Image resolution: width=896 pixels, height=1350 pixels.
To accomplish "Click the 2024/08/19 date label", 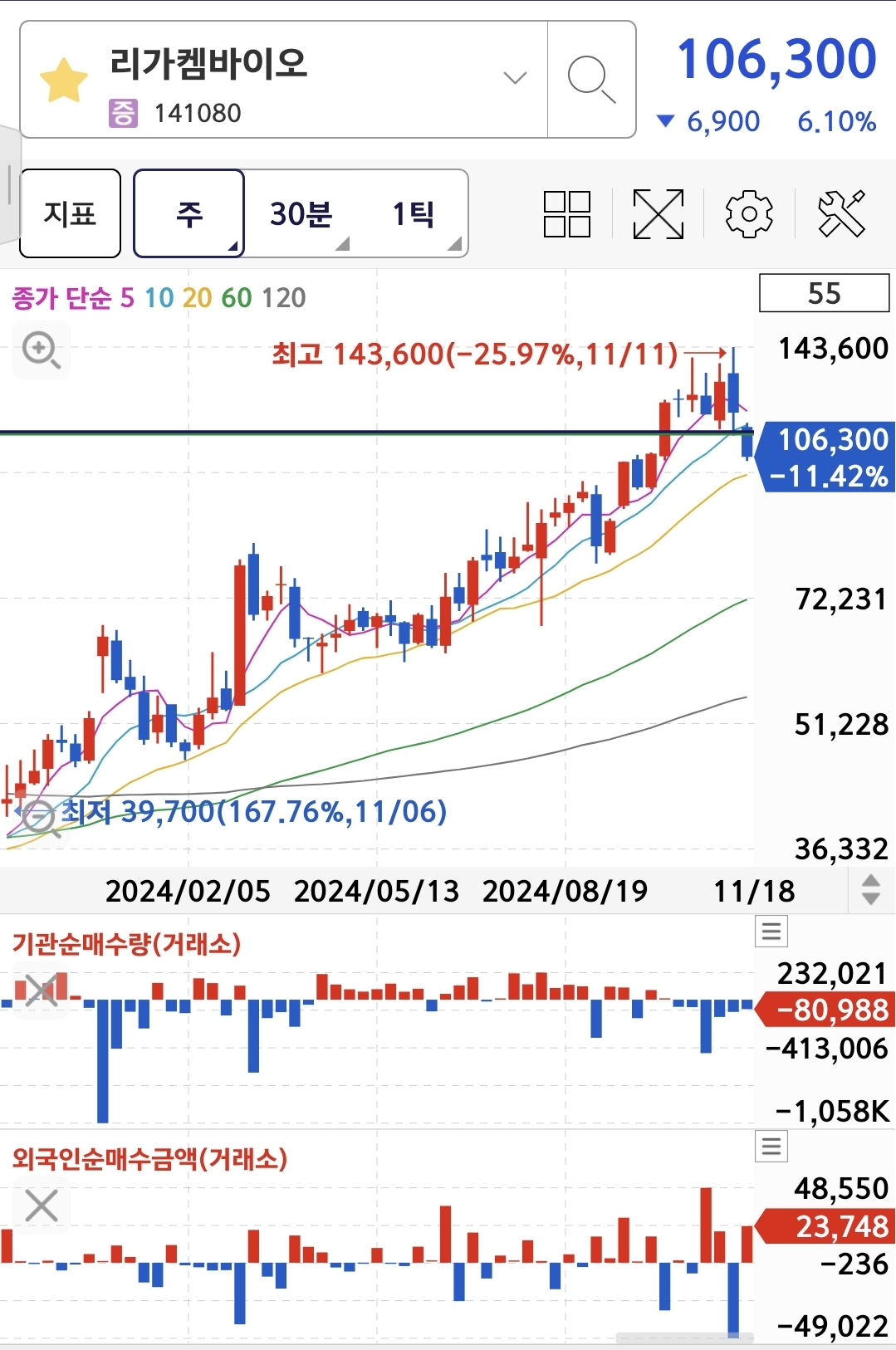I will [565, 891].
